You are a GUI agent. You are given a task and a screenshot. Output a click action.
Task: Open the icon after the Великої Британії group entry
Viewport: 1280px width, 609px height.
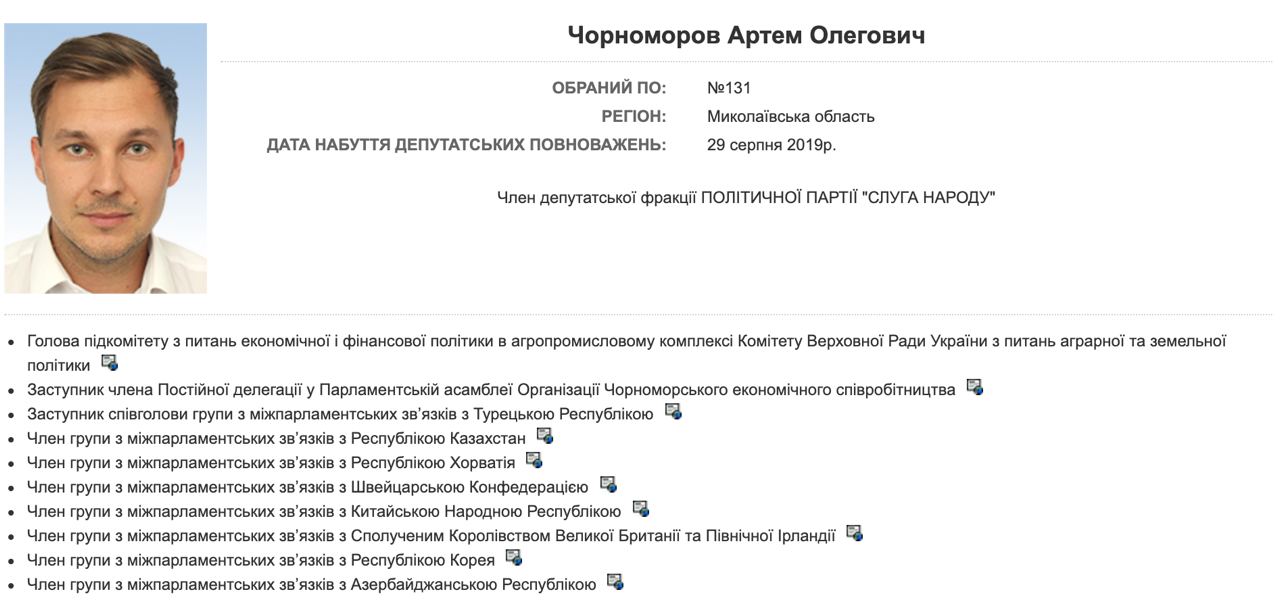pos(854,533)
